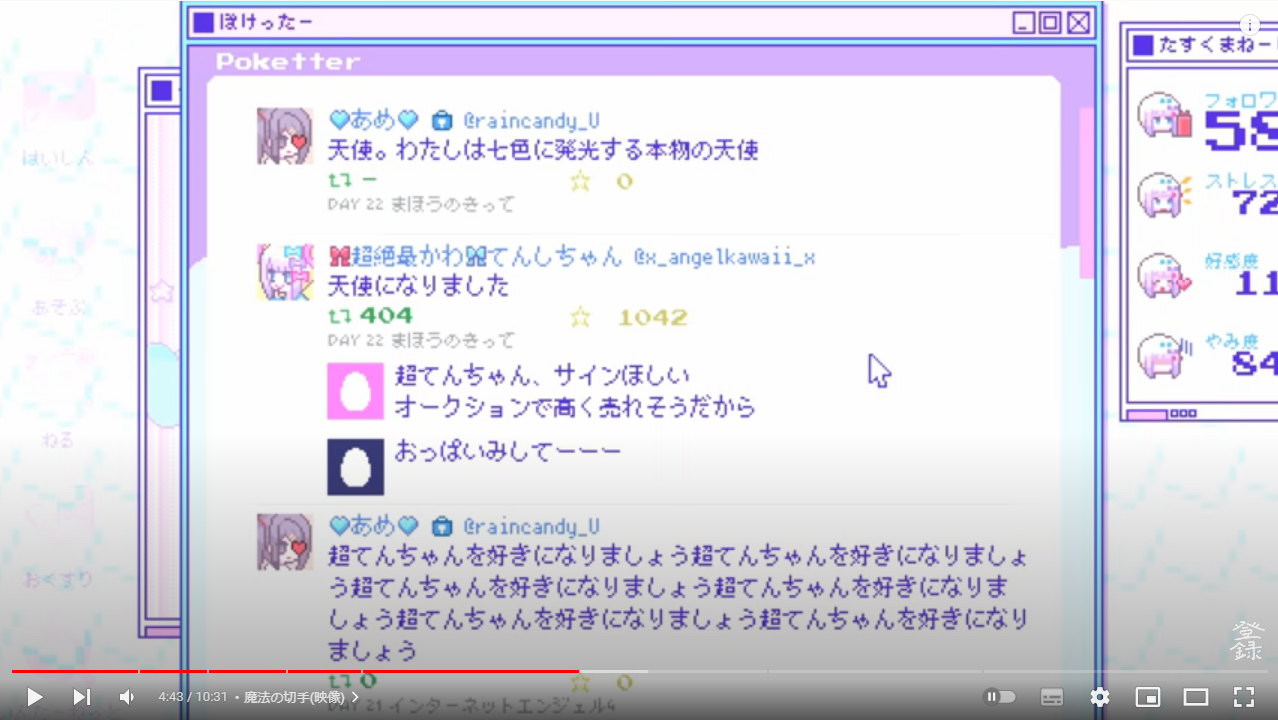The image size is (1278, 720).
Task: Open the @x_angelkawaii_x handle
Action: pos(724,258)
